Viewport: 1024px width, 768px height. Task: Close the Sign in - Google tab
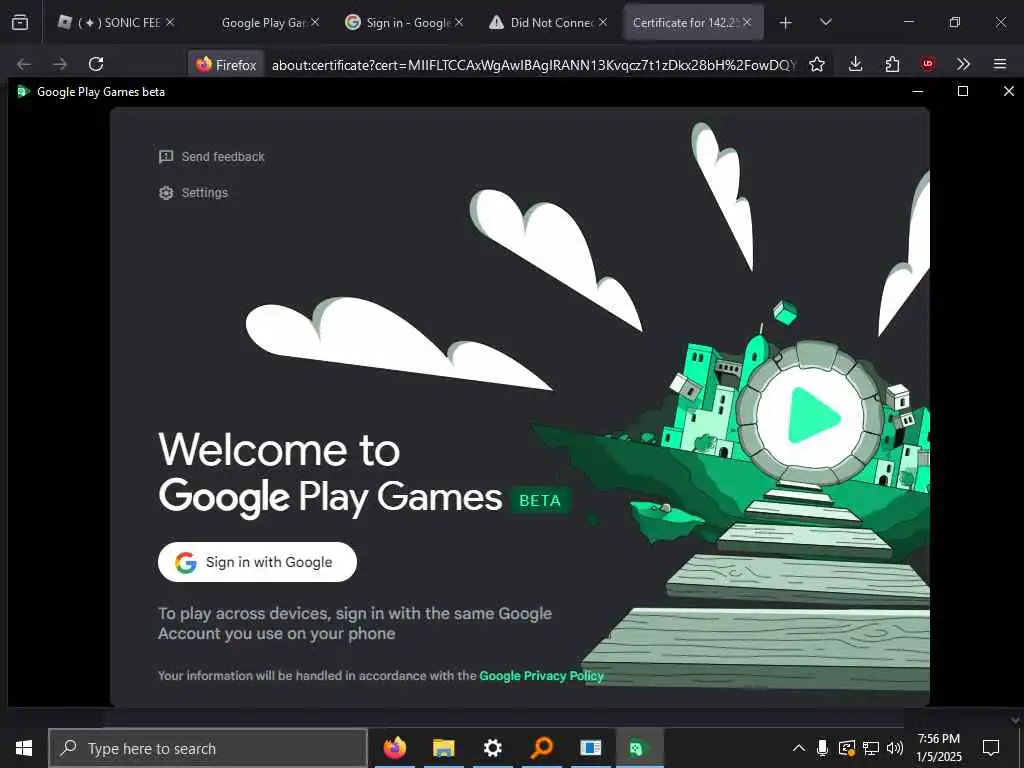(x=459, y=22)
